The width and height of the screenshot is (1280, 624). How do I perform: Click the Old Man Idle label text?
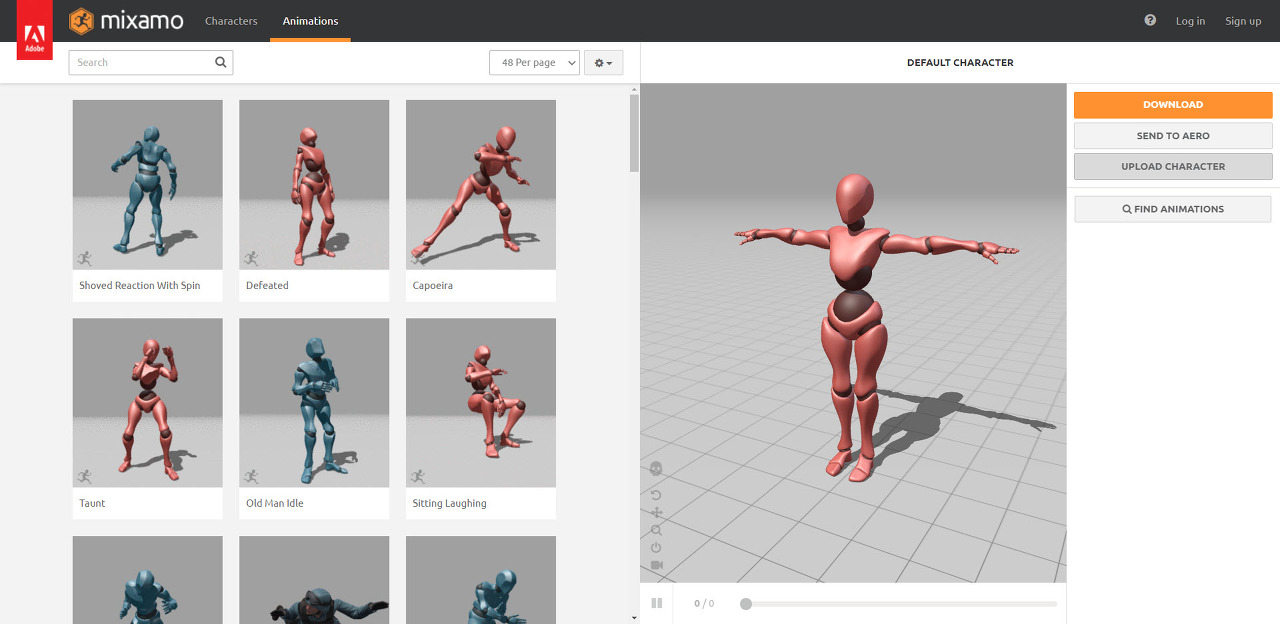coord(275,503)
